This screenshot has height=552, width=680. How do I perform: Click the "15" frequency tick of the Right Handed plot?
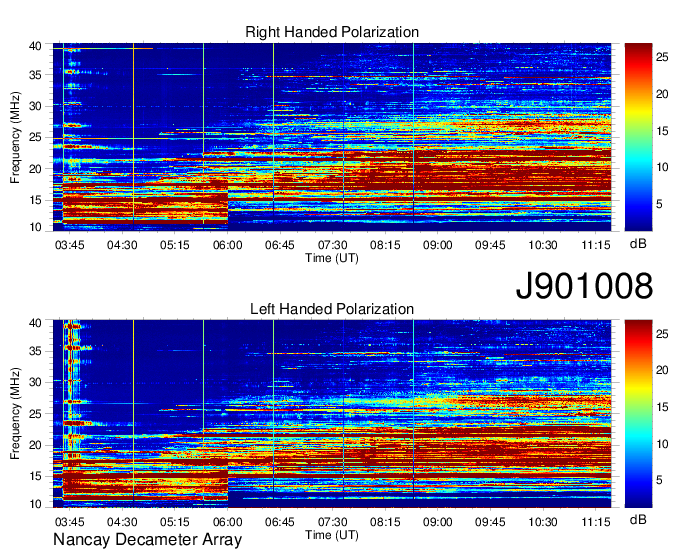coord(35,200)
